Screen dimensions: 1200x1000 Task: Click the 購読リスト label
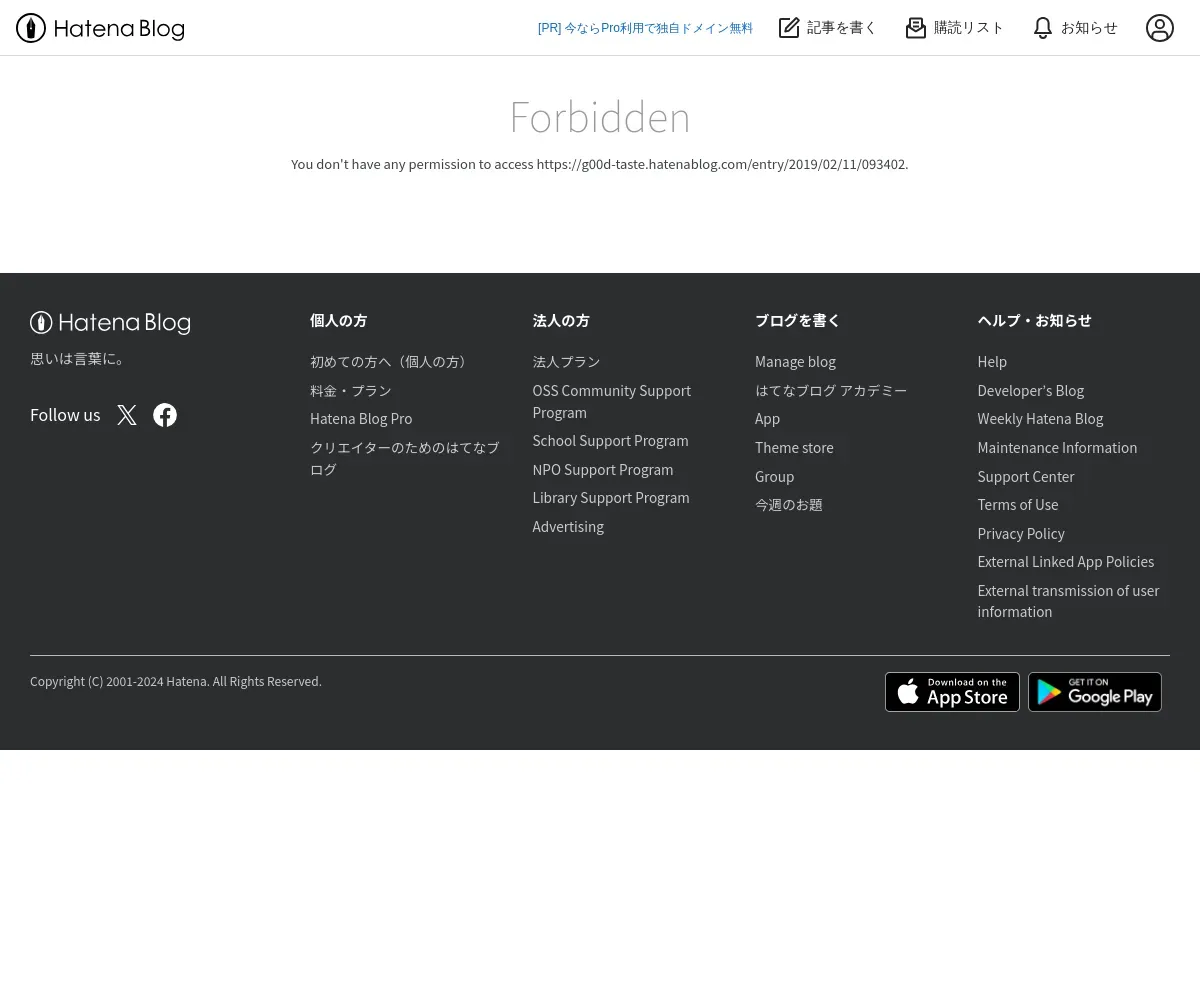point(969,28)
